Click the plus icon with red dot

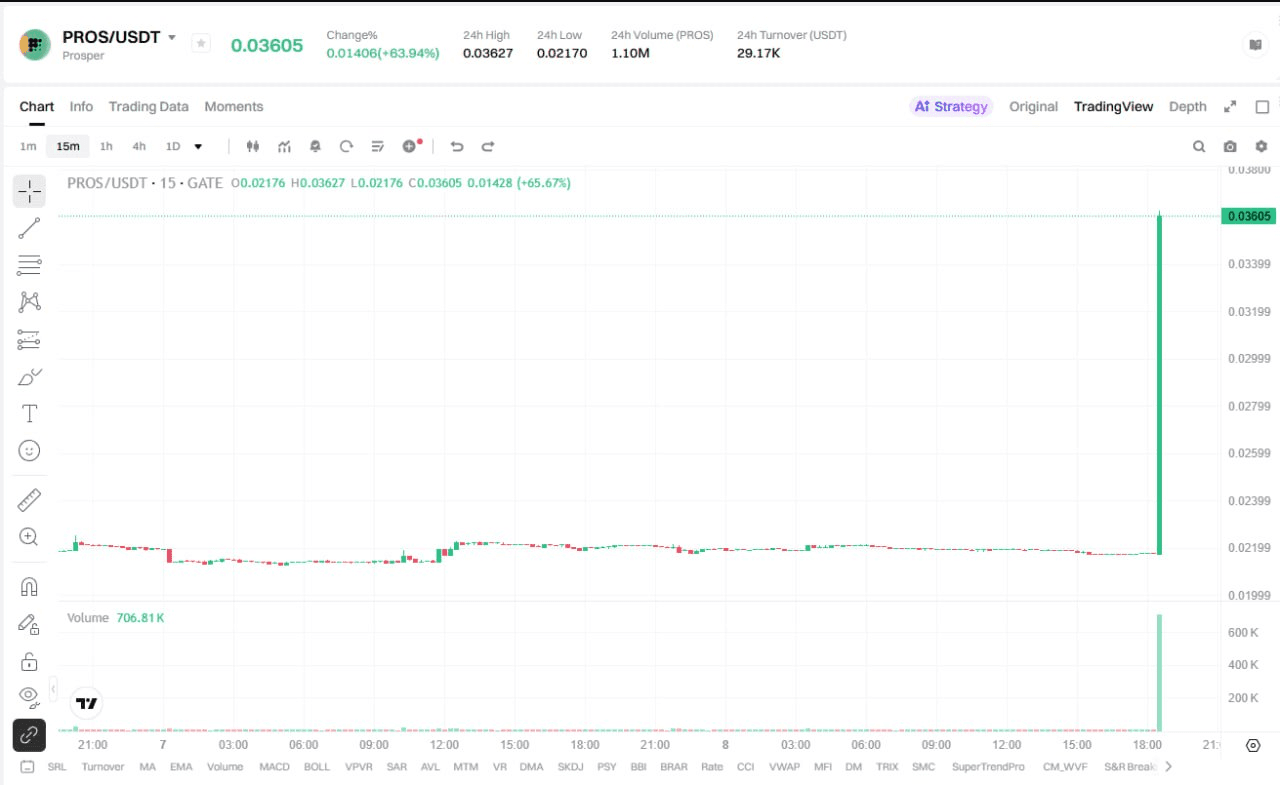[411, 146]
